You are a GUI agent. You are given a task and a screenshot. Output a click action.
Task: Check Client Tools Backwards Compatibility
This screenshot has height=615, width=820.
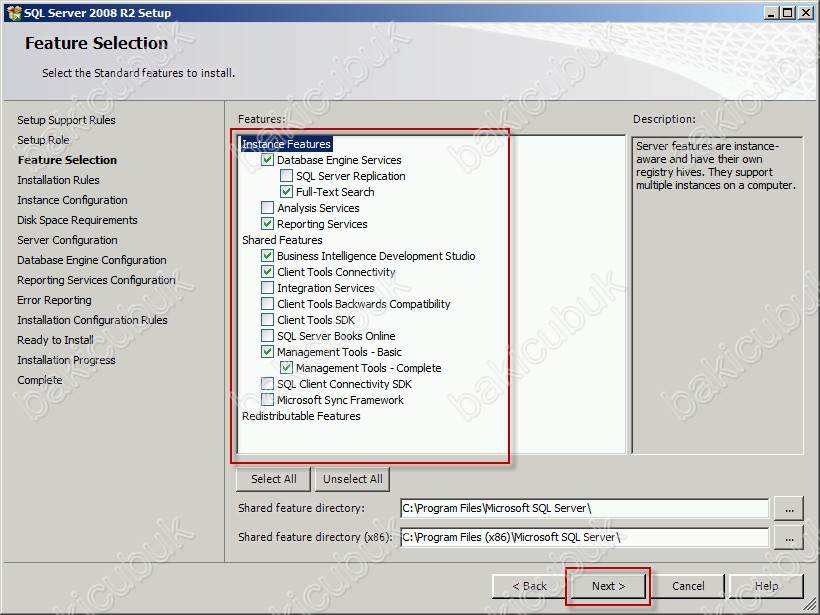point(267,304)
